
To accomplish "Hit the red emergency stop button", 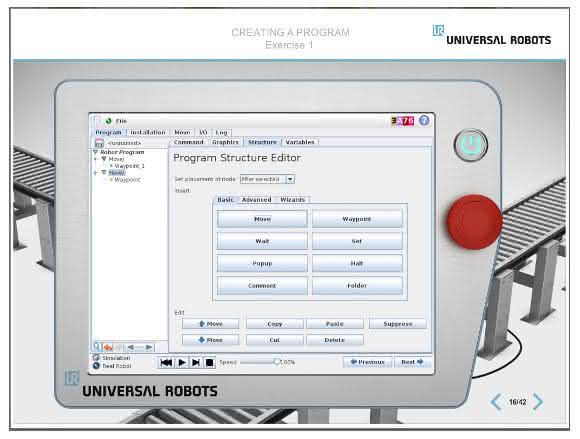I will pyautogui.click(x=475, y=222).
